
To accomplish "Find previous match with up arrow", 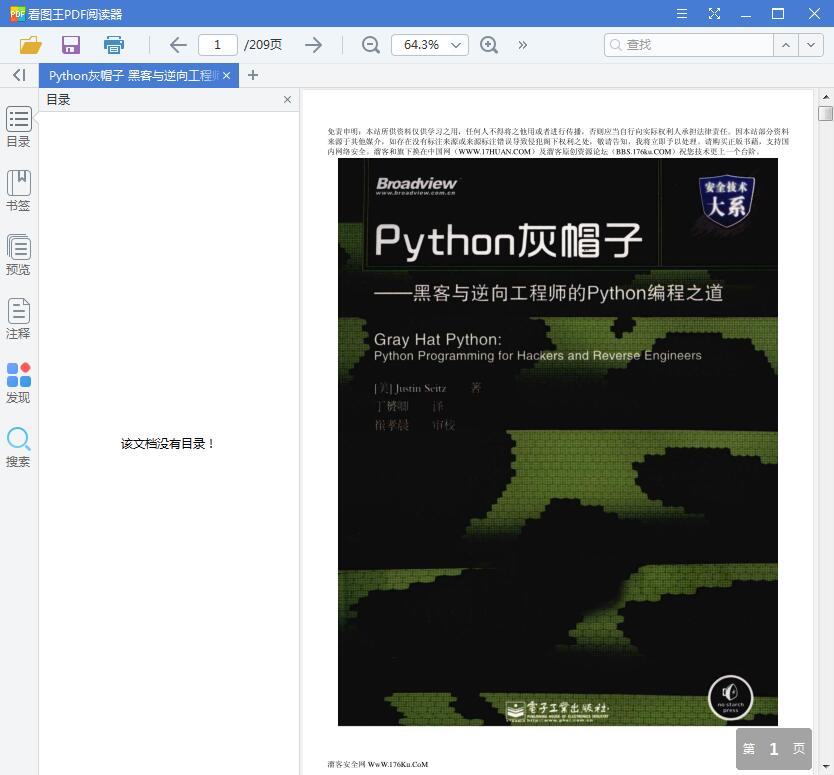I will [x=786, y=45].
